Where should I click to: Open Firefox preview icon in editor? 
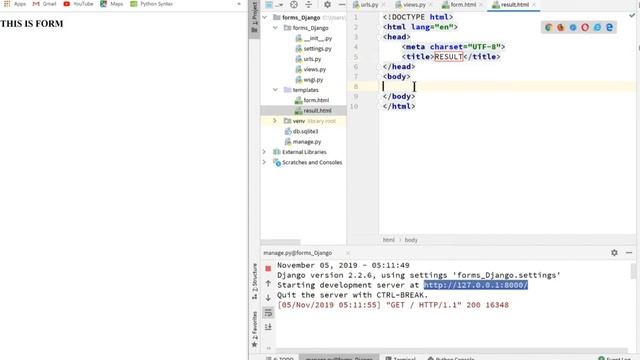tap(560, 27)
